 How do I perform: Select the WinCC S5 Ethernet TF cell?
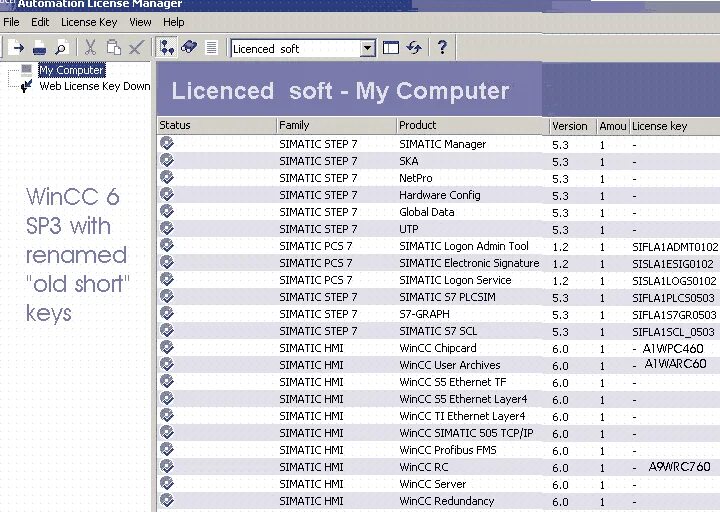(453, 382)
